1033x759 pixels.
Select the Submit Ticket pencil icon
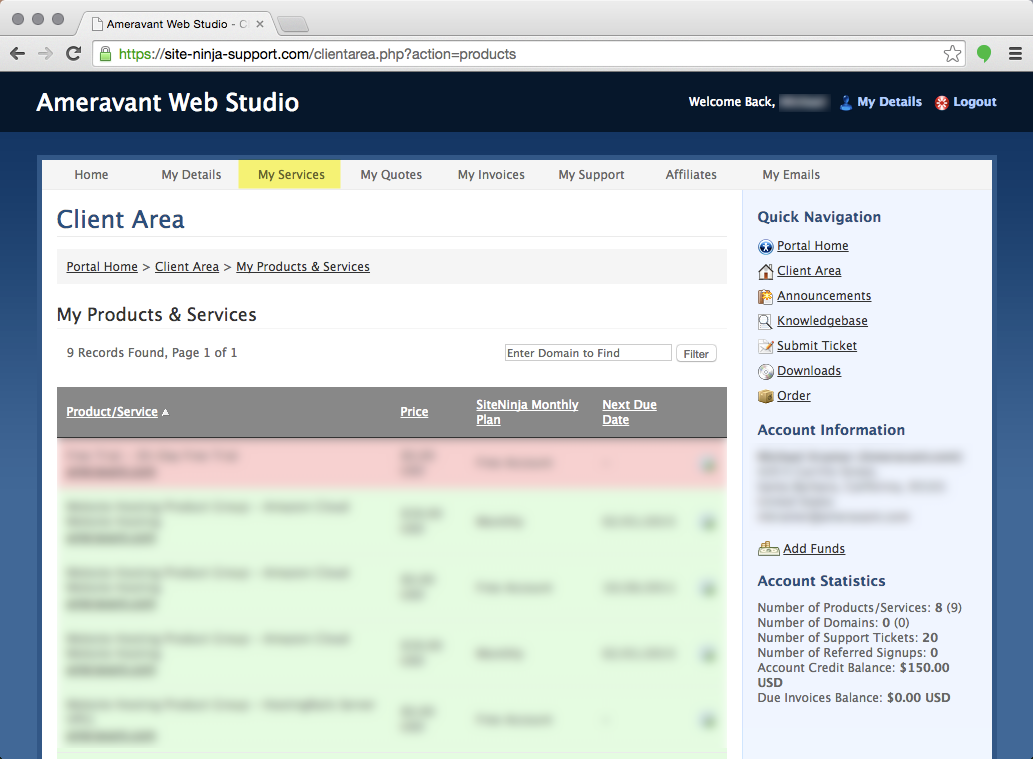click(766, 345)
